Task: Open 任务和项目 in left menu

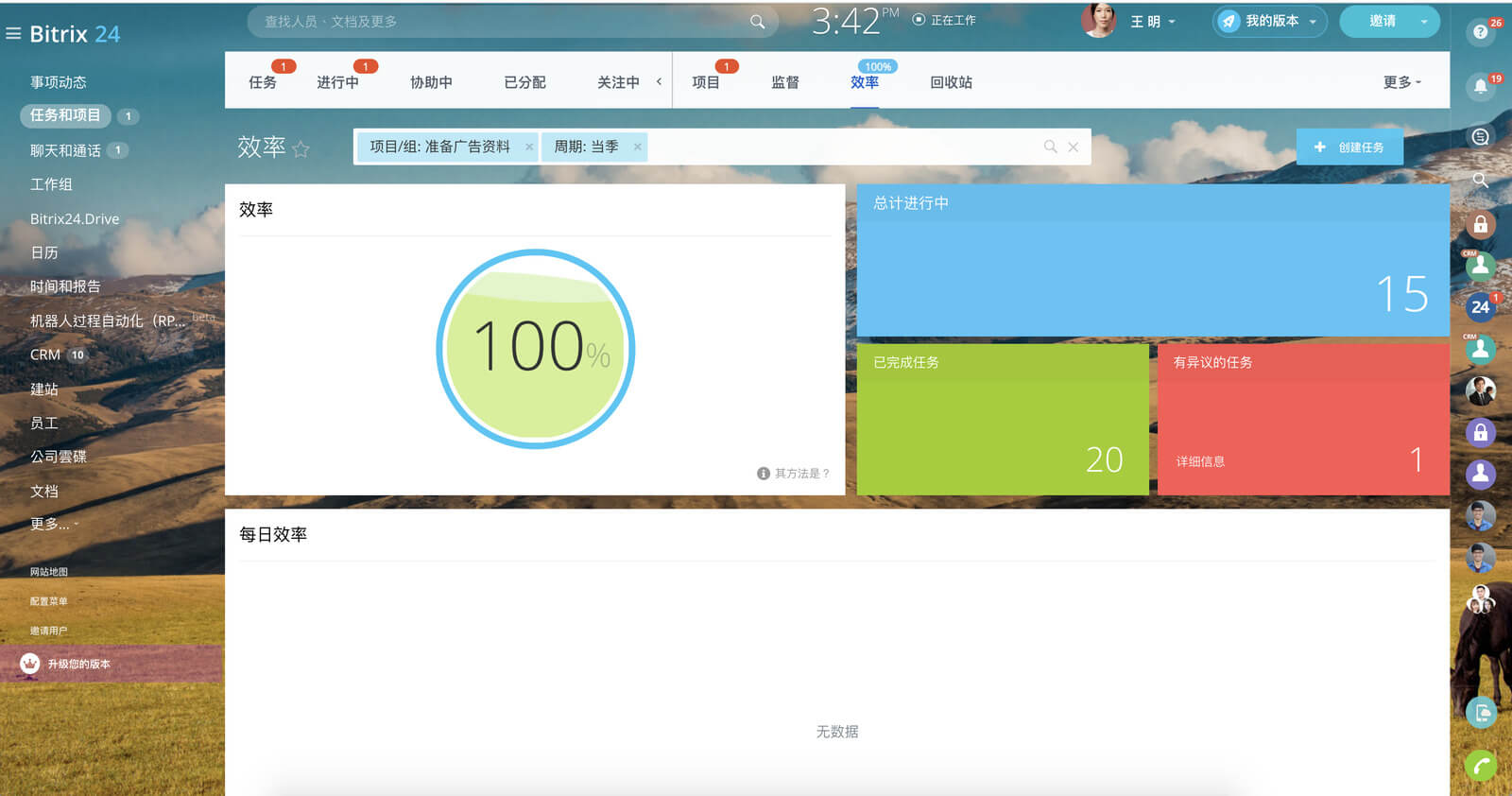Action: tap(65, 115)
